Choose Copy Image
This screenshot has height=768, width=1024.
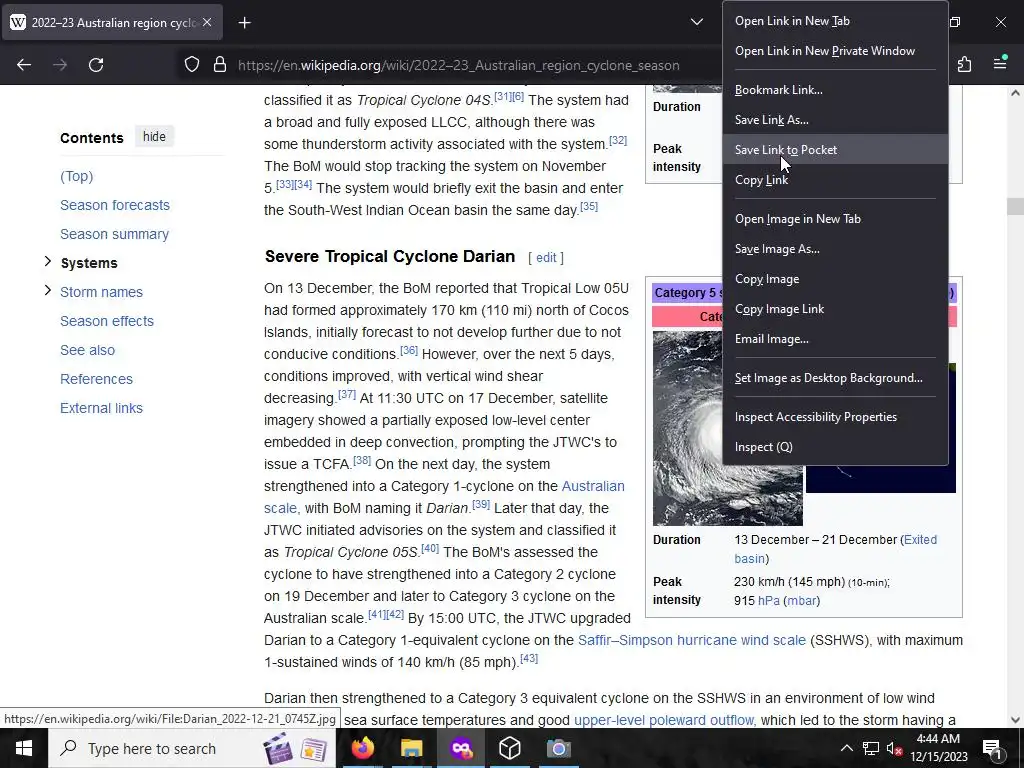[x=835, y=280]
